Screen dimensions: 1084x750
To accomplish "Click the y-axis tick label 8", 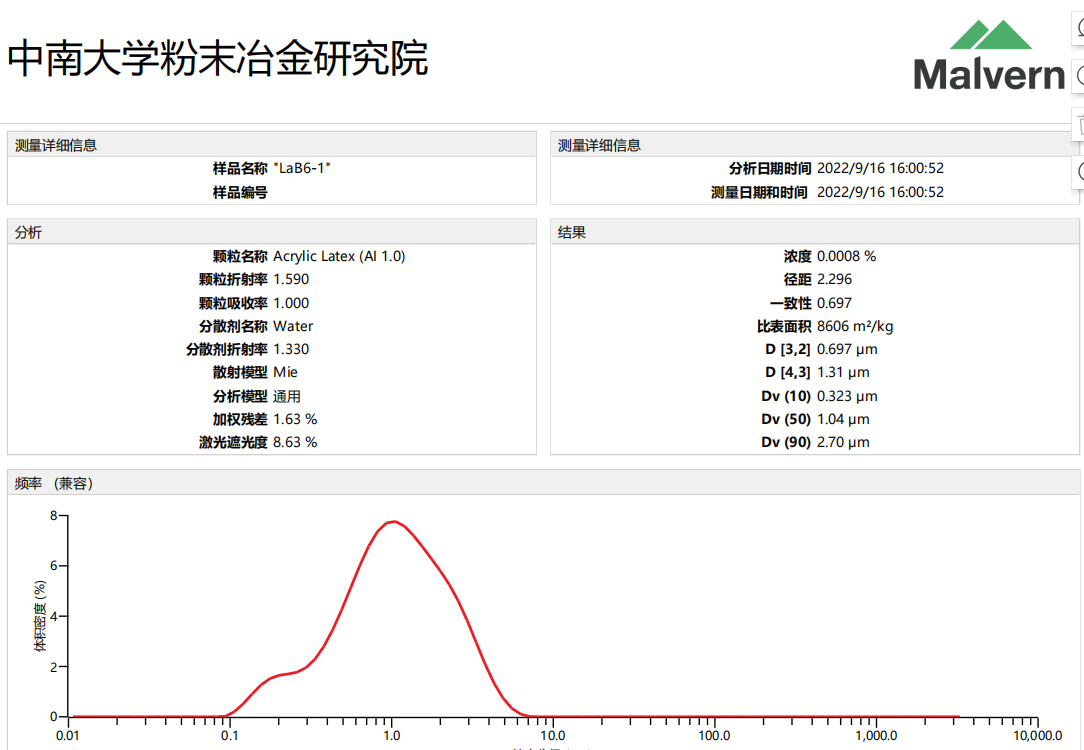I will pos(53,515).
